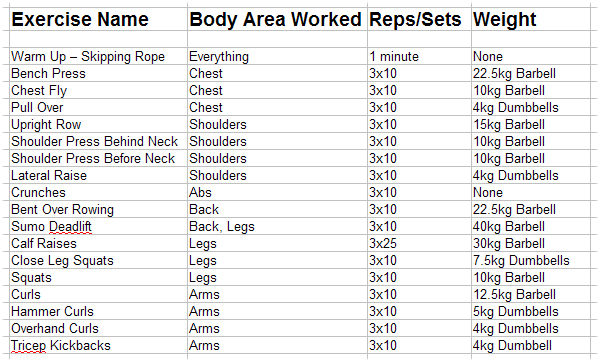This screenshot has height=362, width=600.
Task: Select the Body Area Worked header cell
Action: point(277,19)
